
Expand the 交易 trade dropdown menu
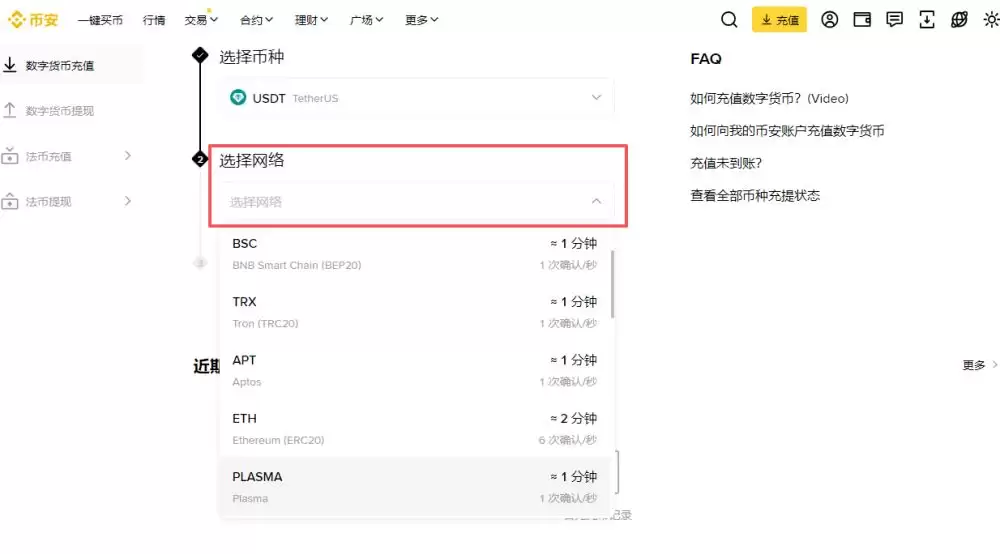(x=201, y=20)
